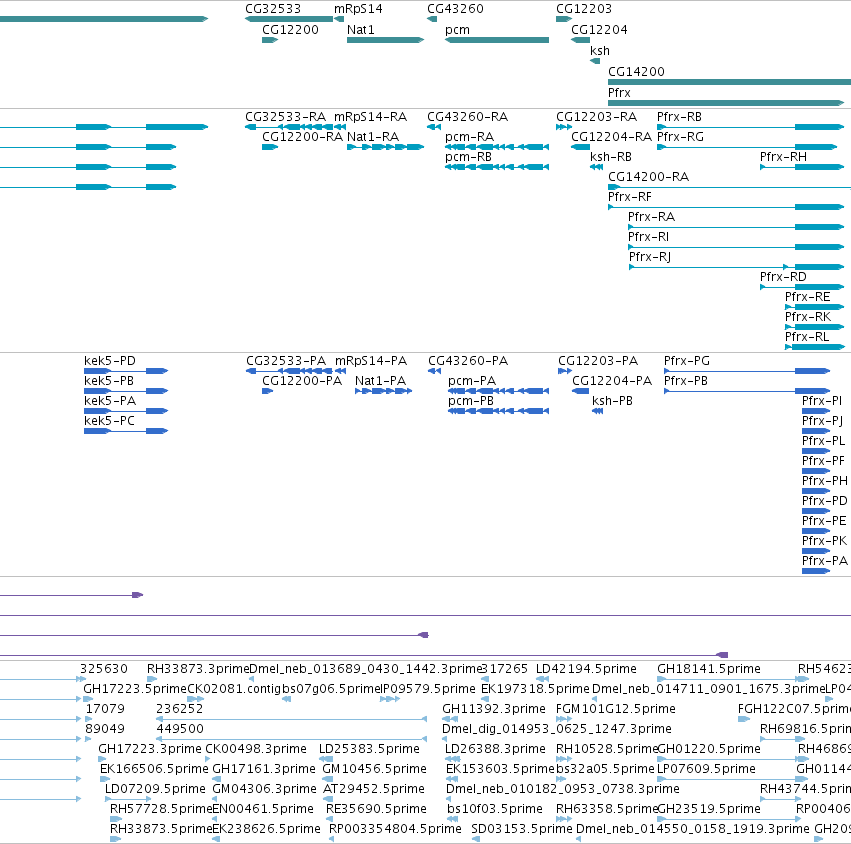Select the GH11392.3prime EST label

[494, 709]
